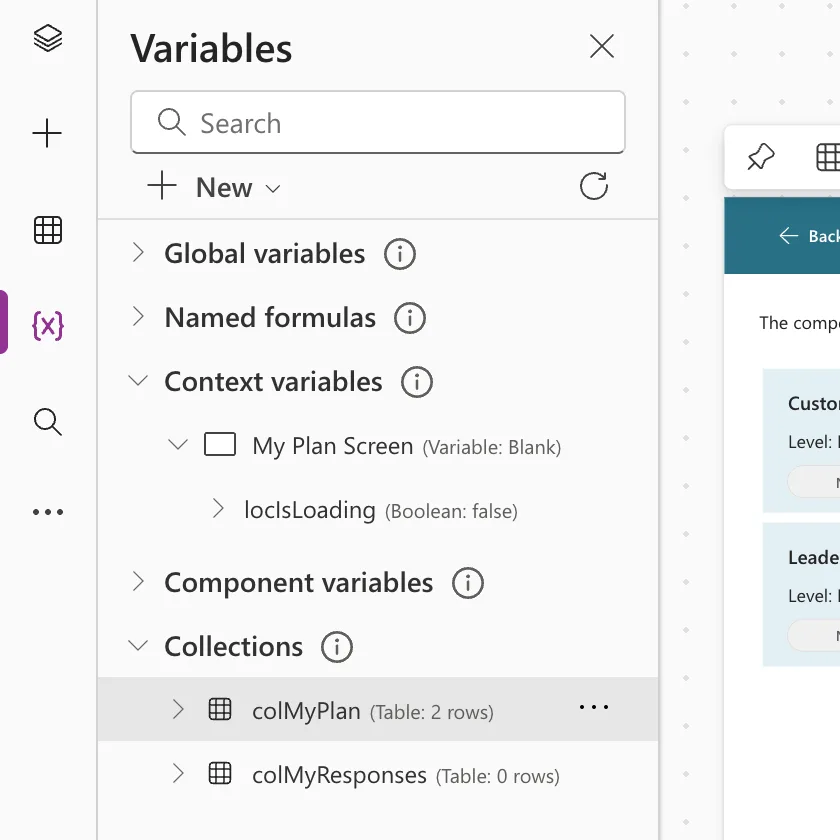This screenshot has height=840, width=840.
Task: Select the colMyPlan collection row
Action: 378,709
